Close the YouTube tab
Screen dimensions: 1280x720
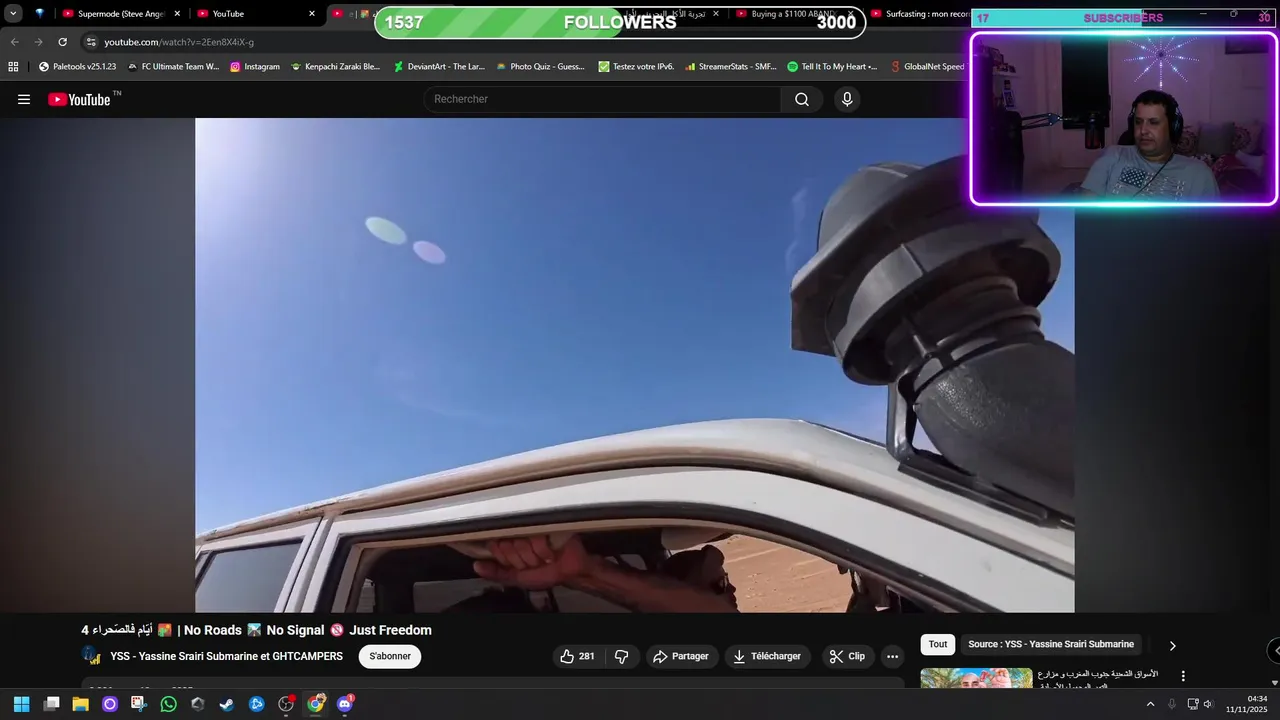[312, 14]
